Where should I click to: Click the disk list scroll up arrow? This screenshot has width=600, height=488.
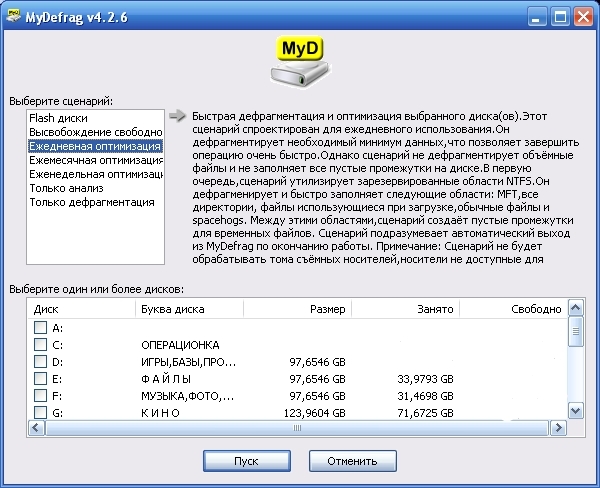click(576, 307)
